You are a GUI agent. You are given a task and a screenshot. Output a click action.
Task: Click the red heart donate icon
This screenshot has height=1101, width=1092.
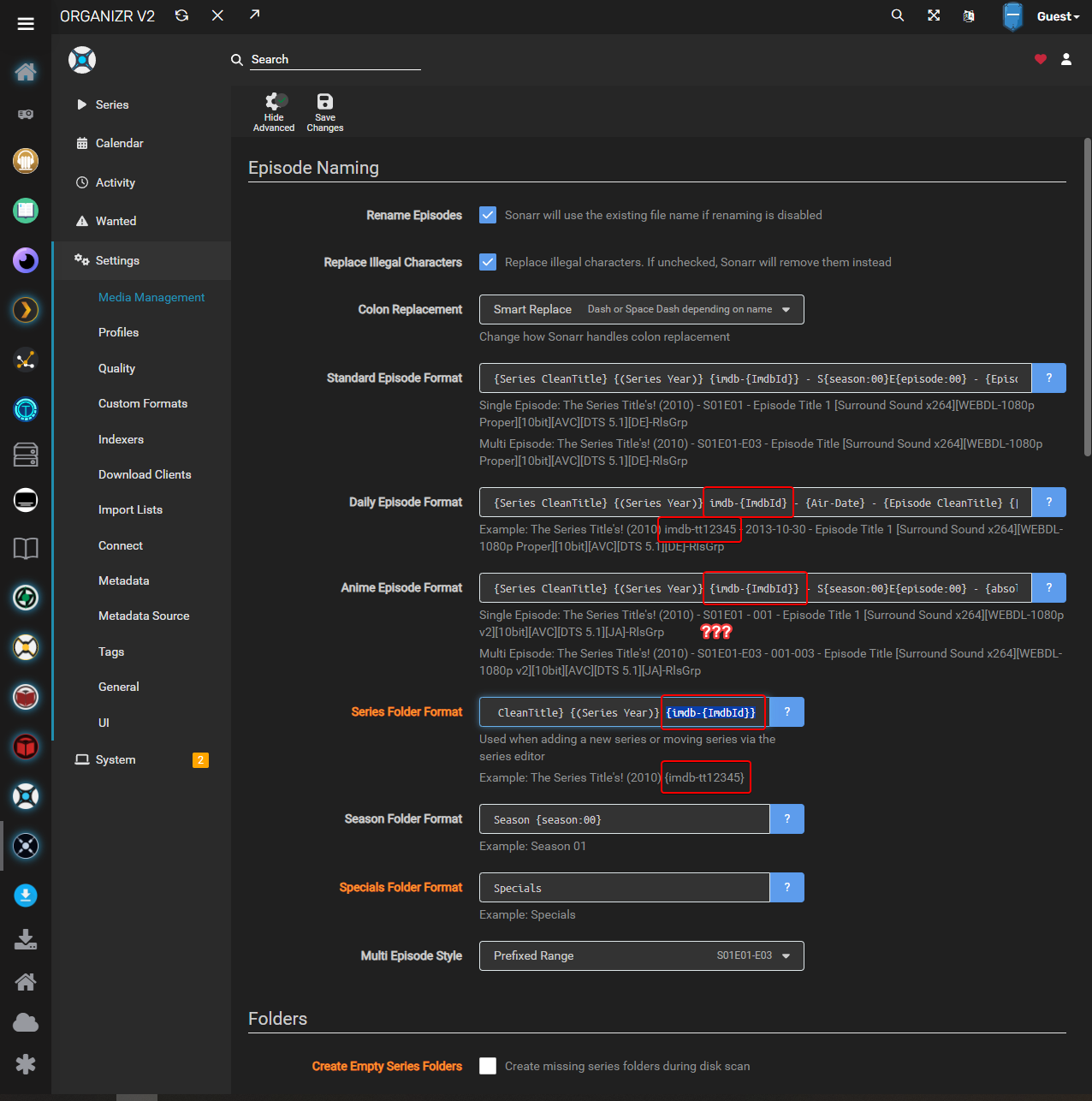[x=1041, y=59]
